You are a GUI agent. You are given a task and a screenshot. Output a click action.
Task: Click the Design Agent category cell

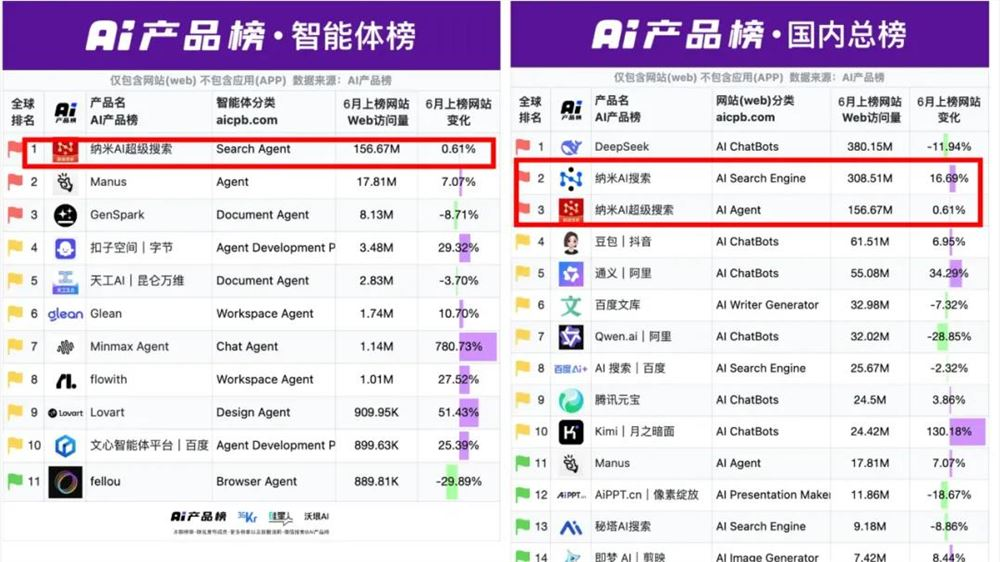point(253,413)
